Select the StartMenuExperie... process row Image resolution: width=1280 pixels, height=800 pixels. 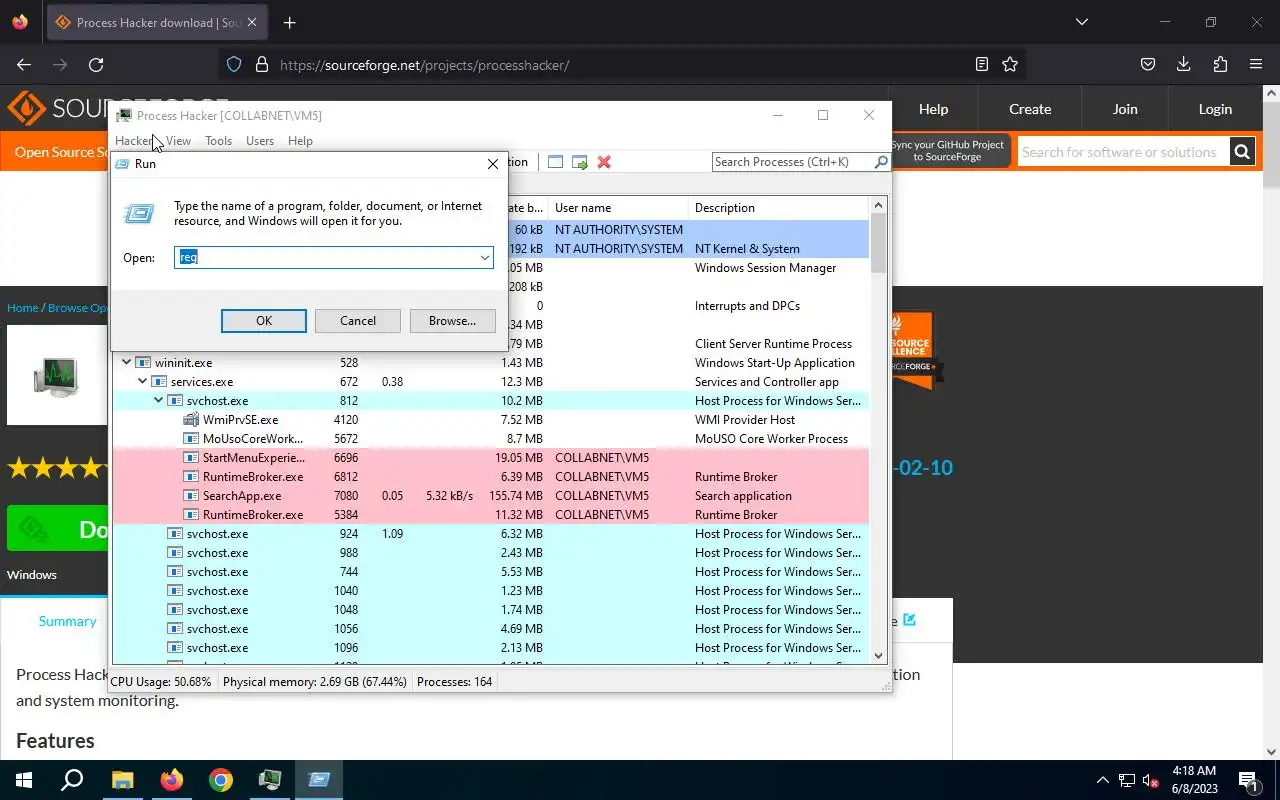click(490, 458)
